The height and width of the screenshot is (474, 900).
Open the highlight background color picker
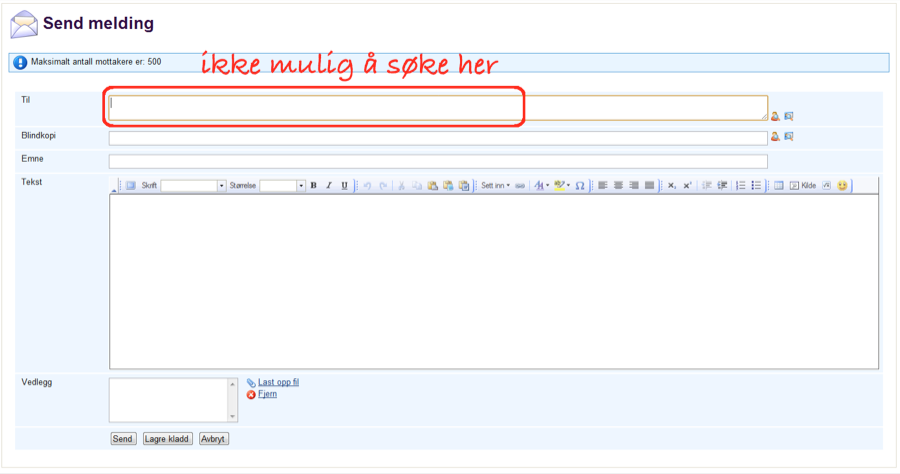[561, 185]
